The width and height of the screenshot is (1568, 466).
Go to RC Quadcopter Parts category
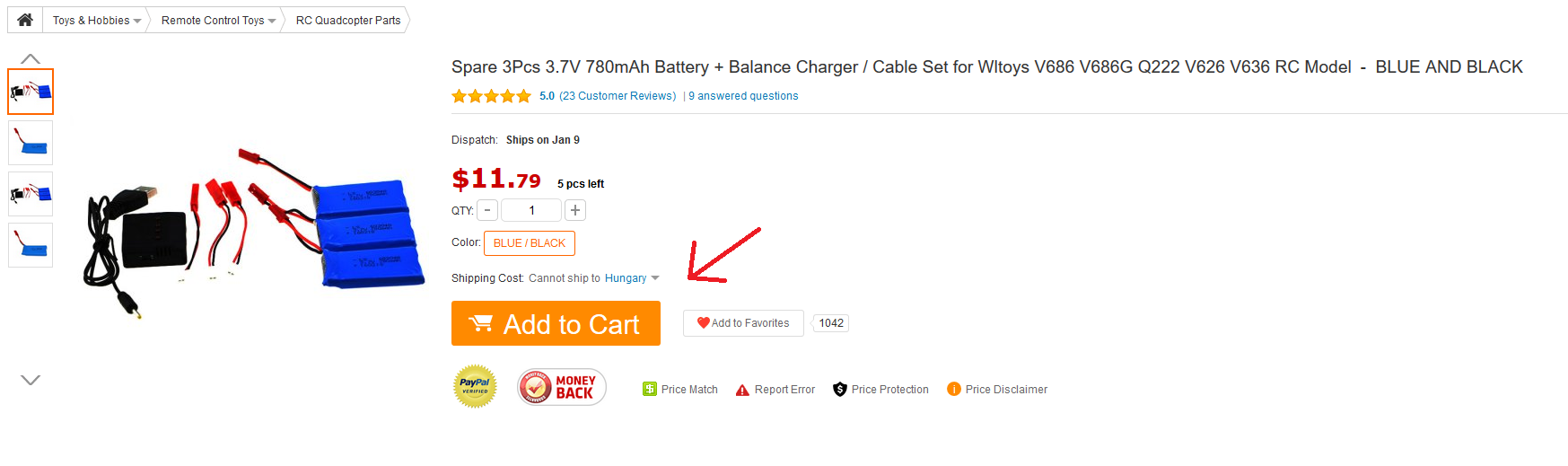point(348,21)
